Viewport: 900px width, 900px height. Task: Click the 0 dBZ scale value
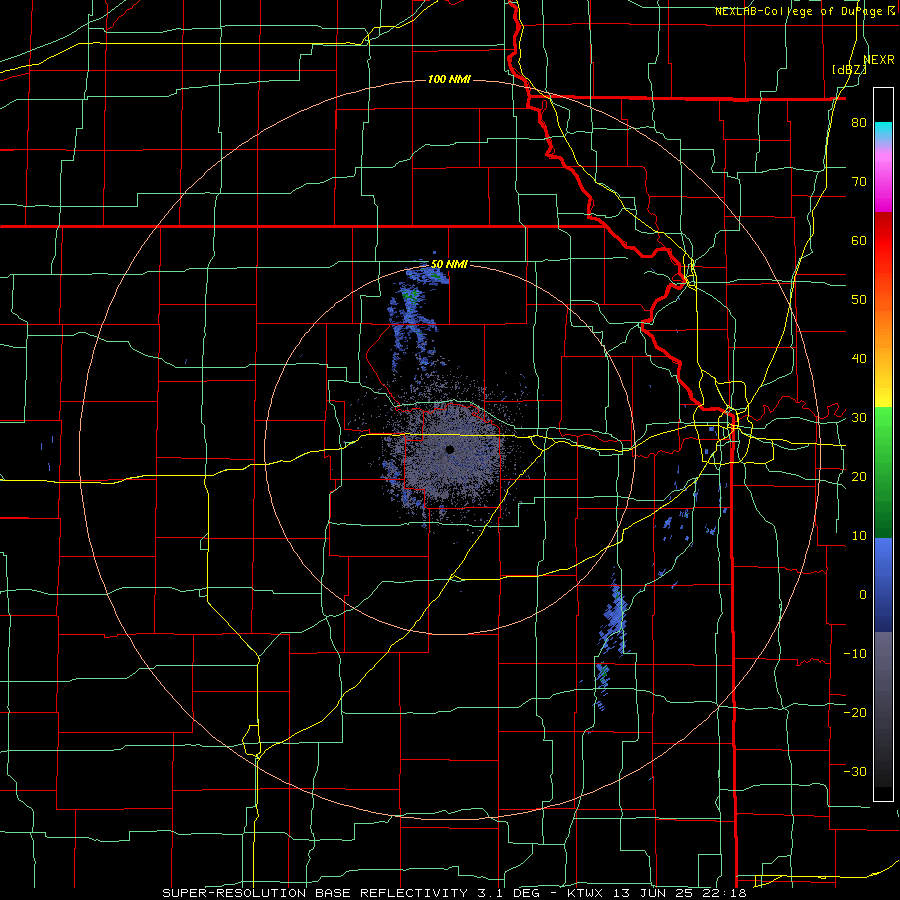pyautogui.click(x=863, y=595)
